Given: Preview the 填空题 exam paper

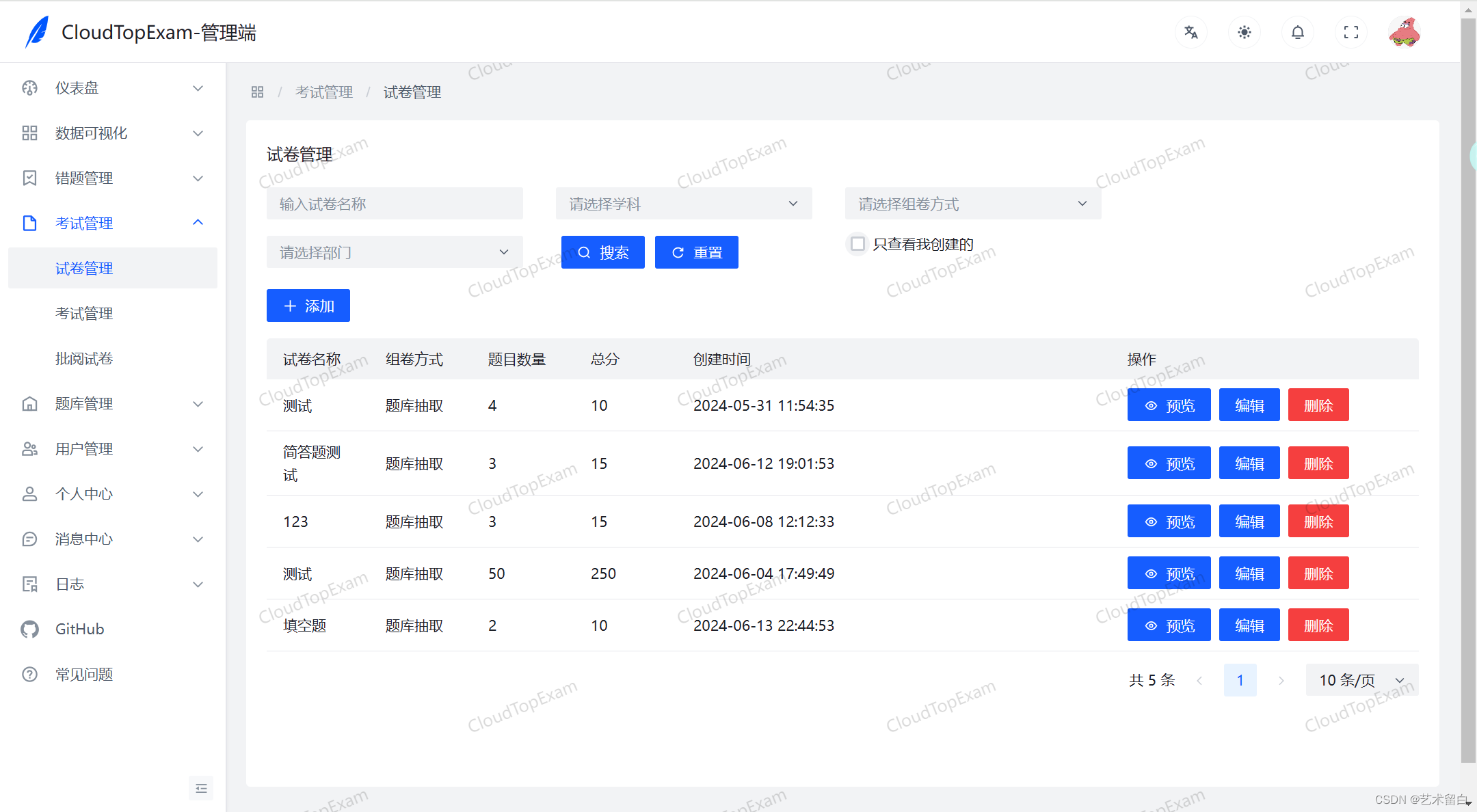Looking at the screenshot, I should click(x=1169, y=624).
